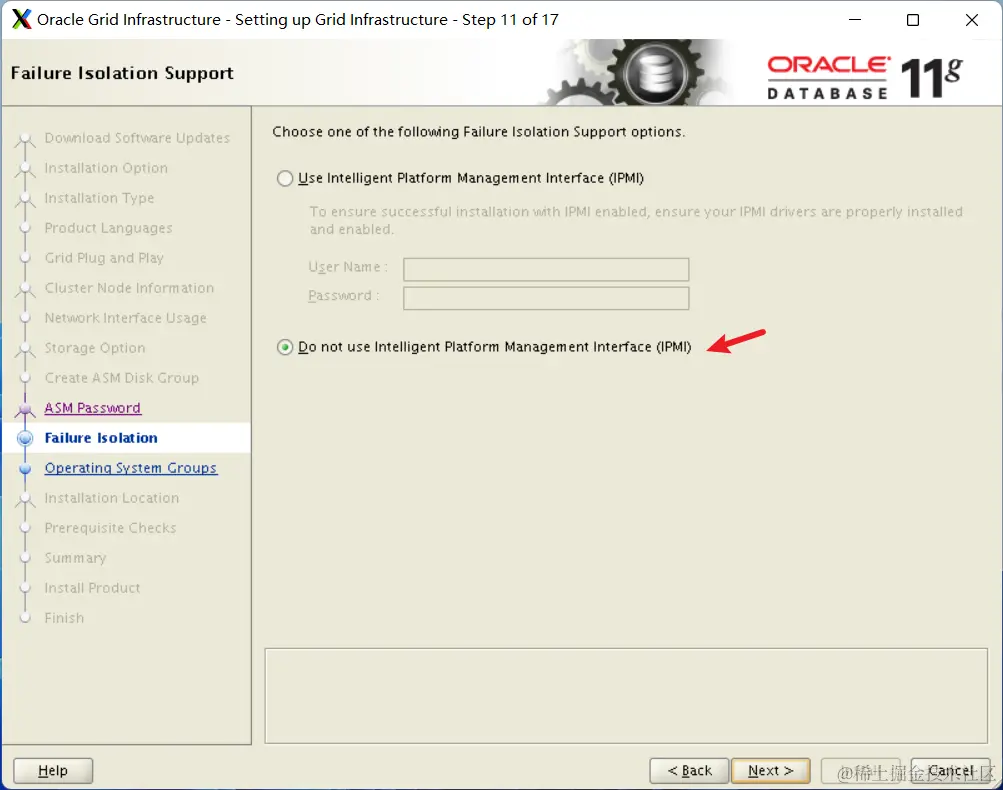Viewport: 1003px width, 790px height.
Task: Click Grid Plug and Play step text
Action: coord(104,258)
